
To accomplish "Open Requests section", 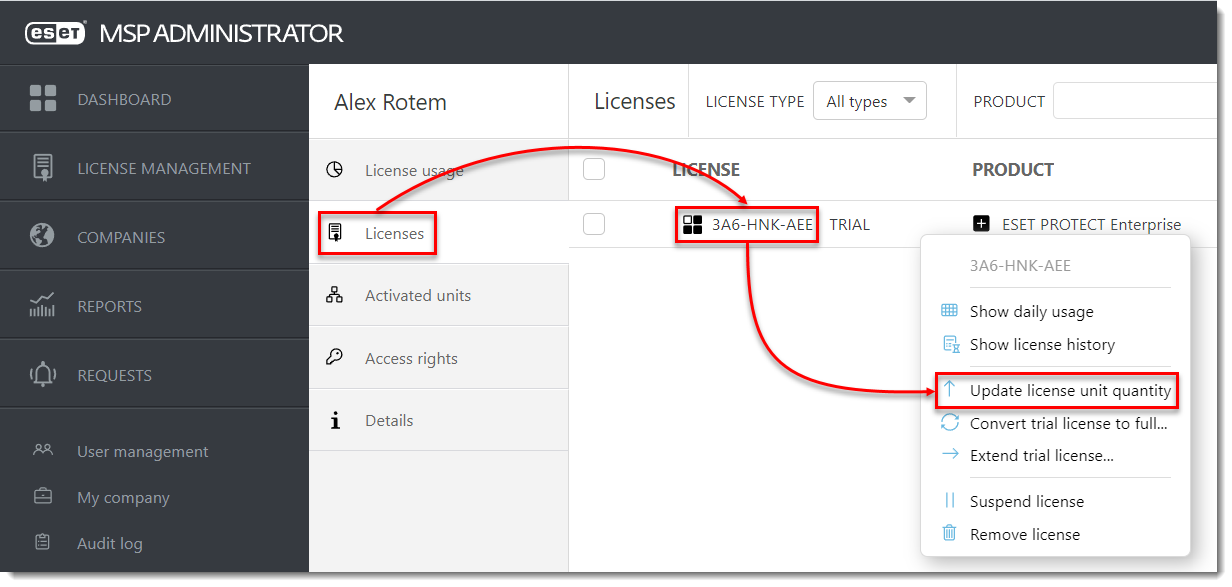I will pyautogui.click(x=154, y=375).
